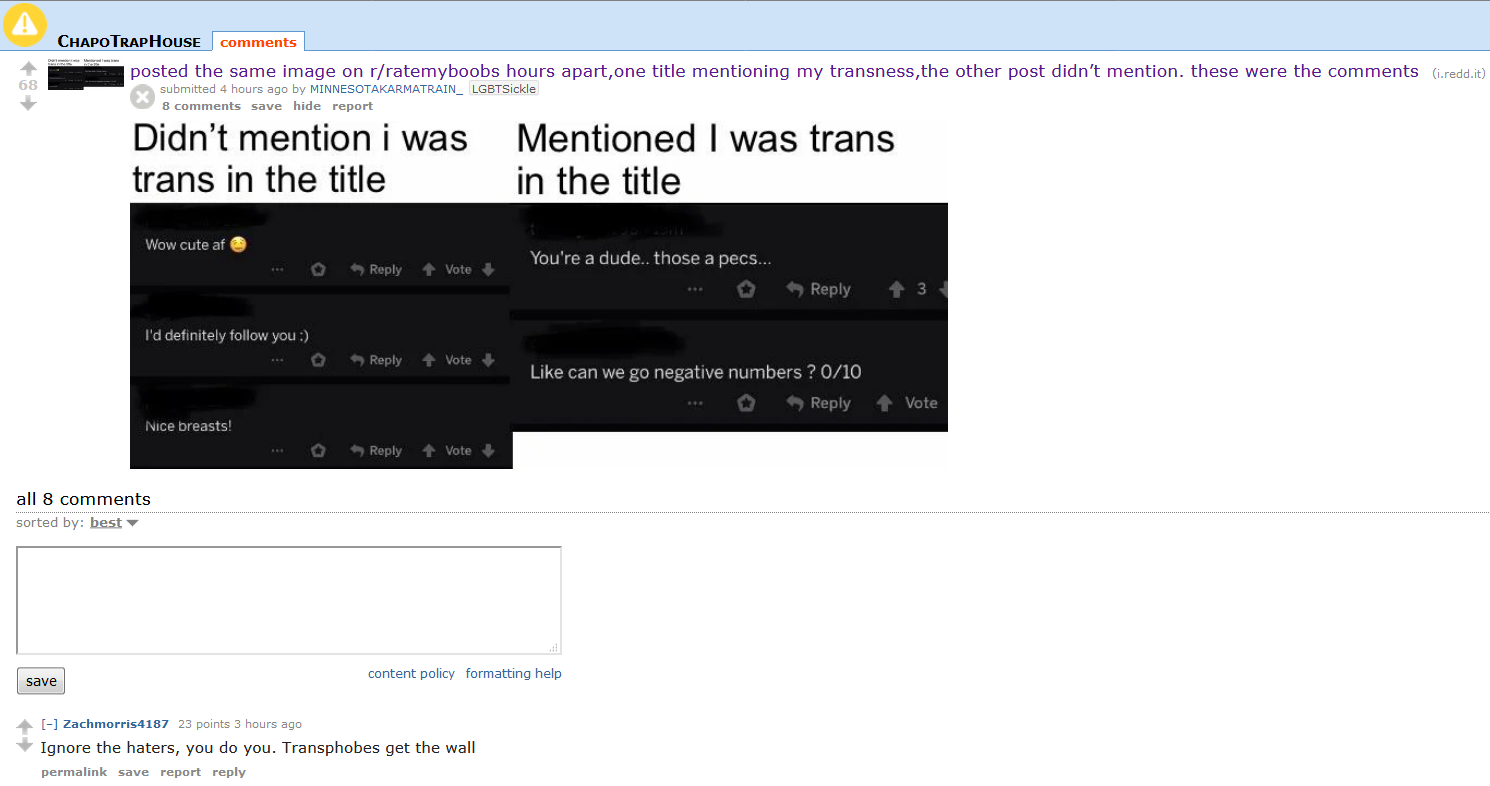Upvote Zachmorris4187's comment
This screenshot has height=786, width=1490.
click(26, 727)
